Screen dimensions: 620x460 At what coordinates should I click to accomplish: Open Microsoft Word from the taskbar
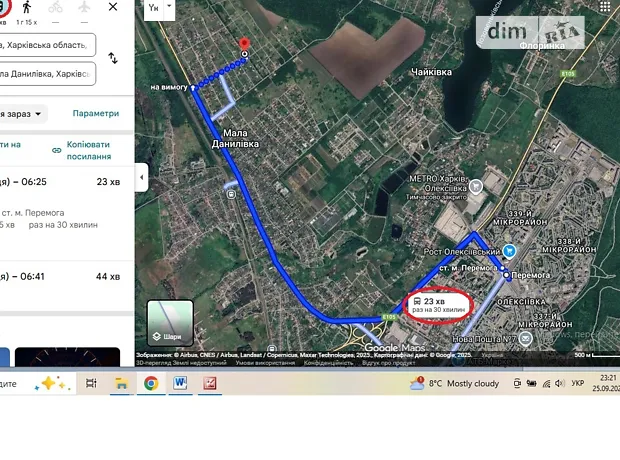180,383
